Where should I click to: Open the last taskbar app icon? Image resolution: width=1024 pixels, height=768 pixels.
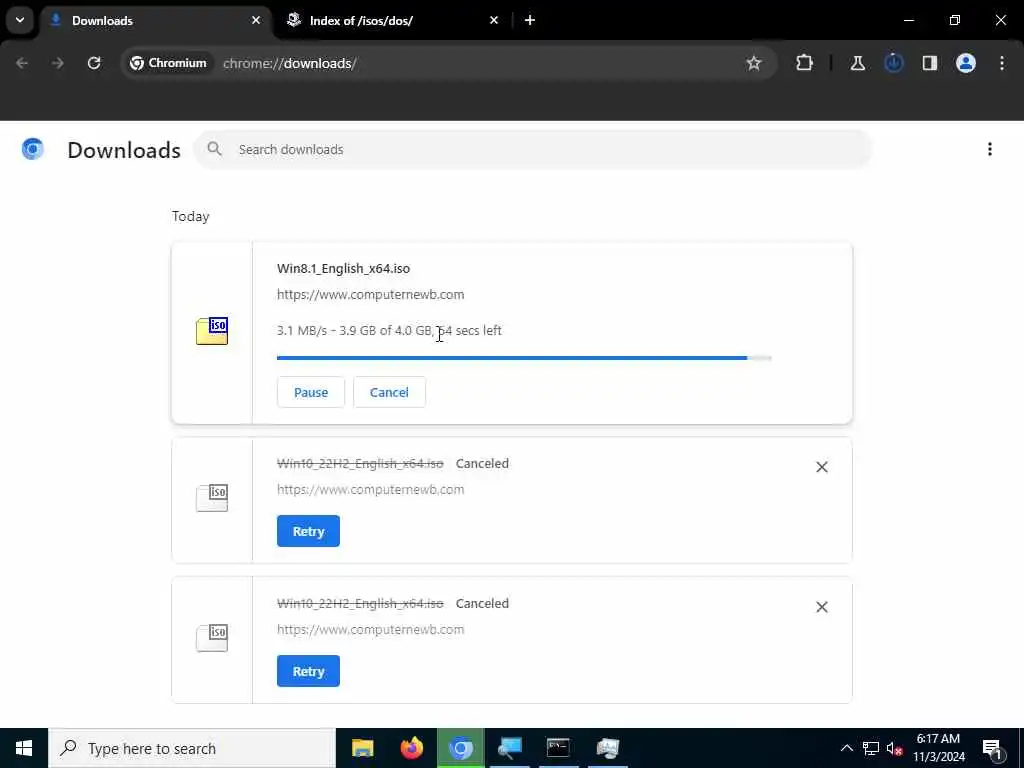point(607,748)
